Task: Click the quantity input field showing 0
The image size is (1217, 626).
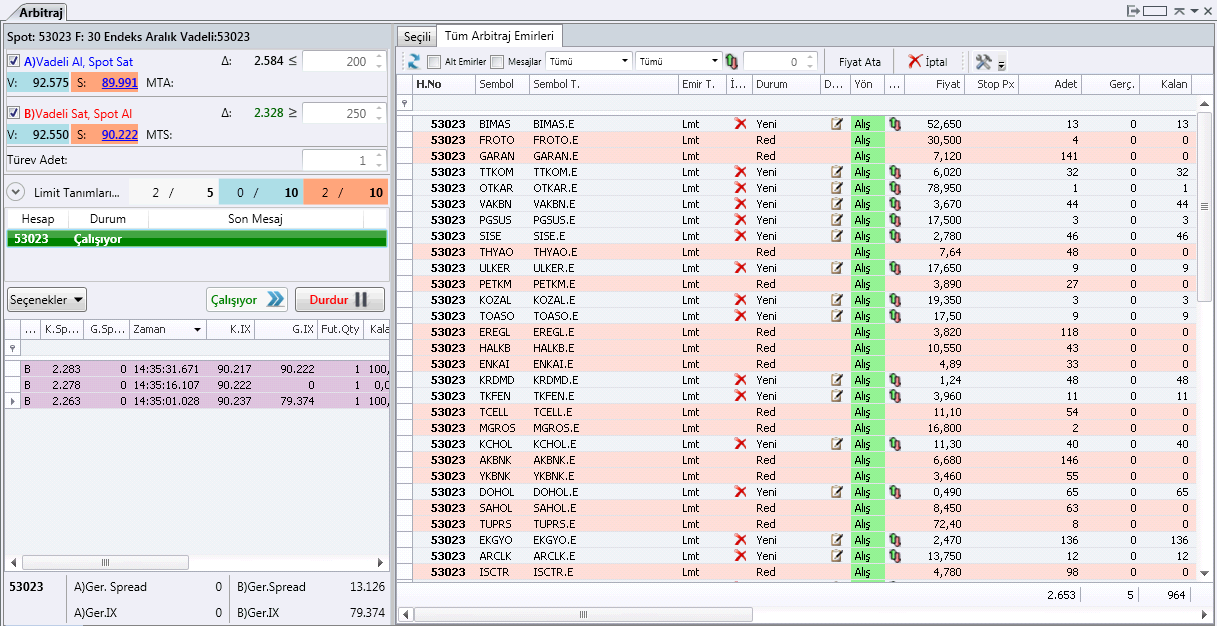Action: coord(781,61)
